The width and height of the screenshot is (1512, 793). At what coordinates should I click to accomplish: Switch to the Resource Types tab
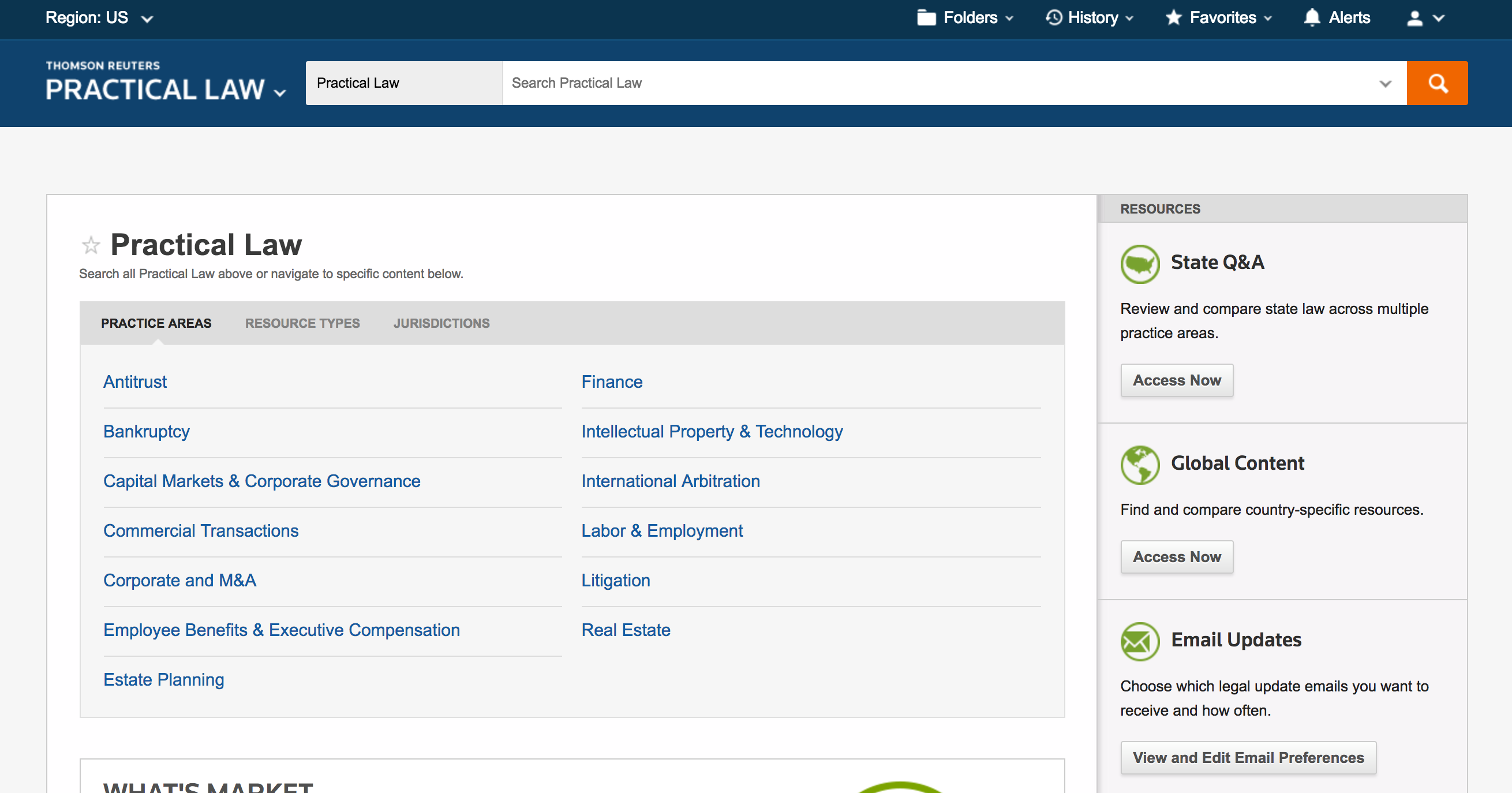302,323
